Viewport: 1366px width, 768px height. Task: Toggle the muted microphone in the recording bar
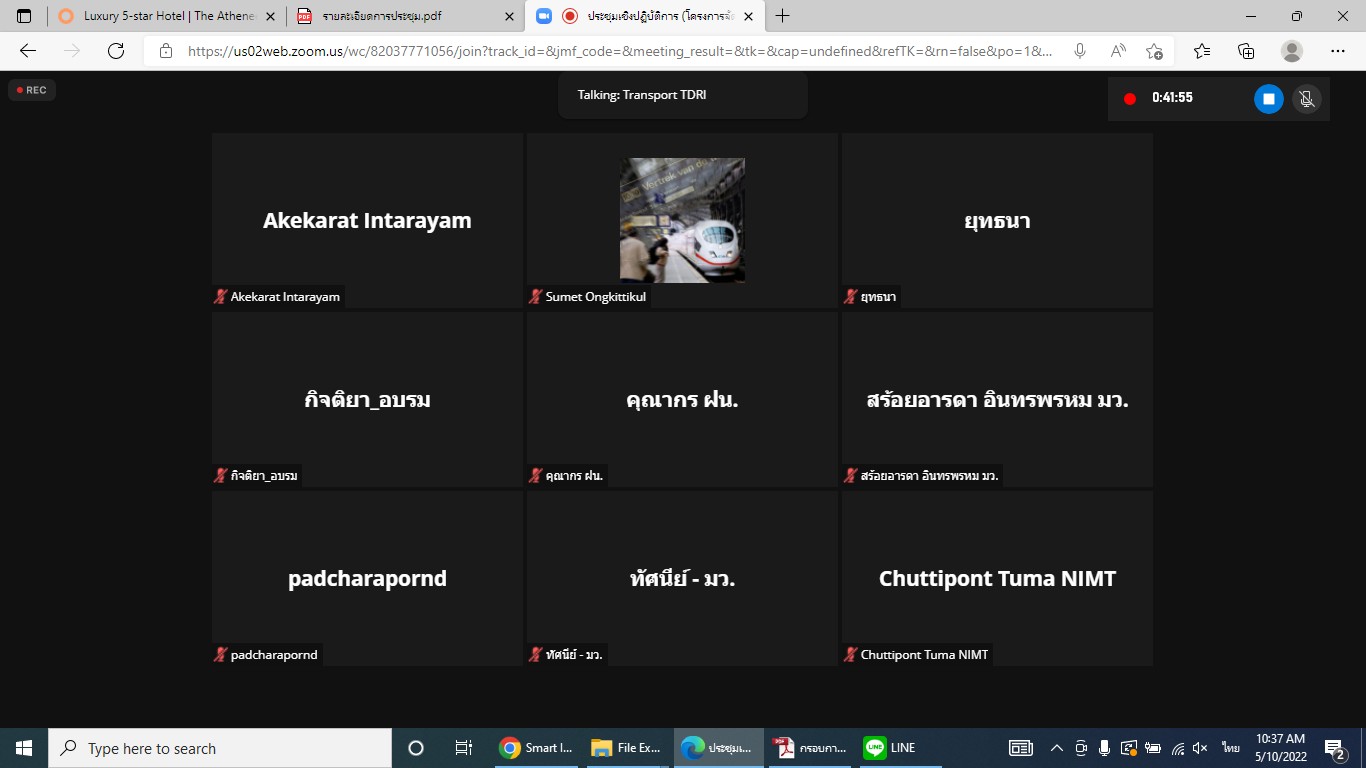(1305, 99)
